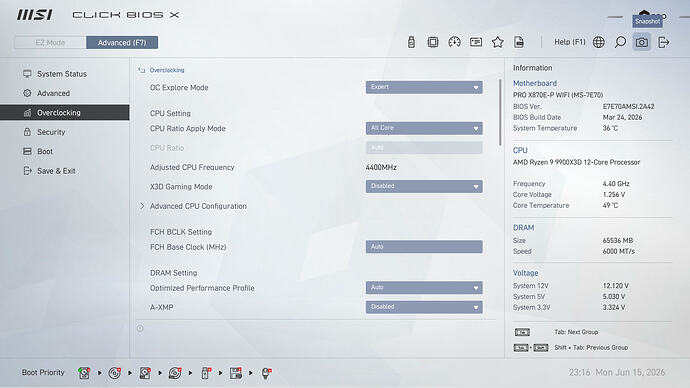Click the settings list vertical scrollbar
The width and height of the screenshot is (690, 388).
click(500, 113)
